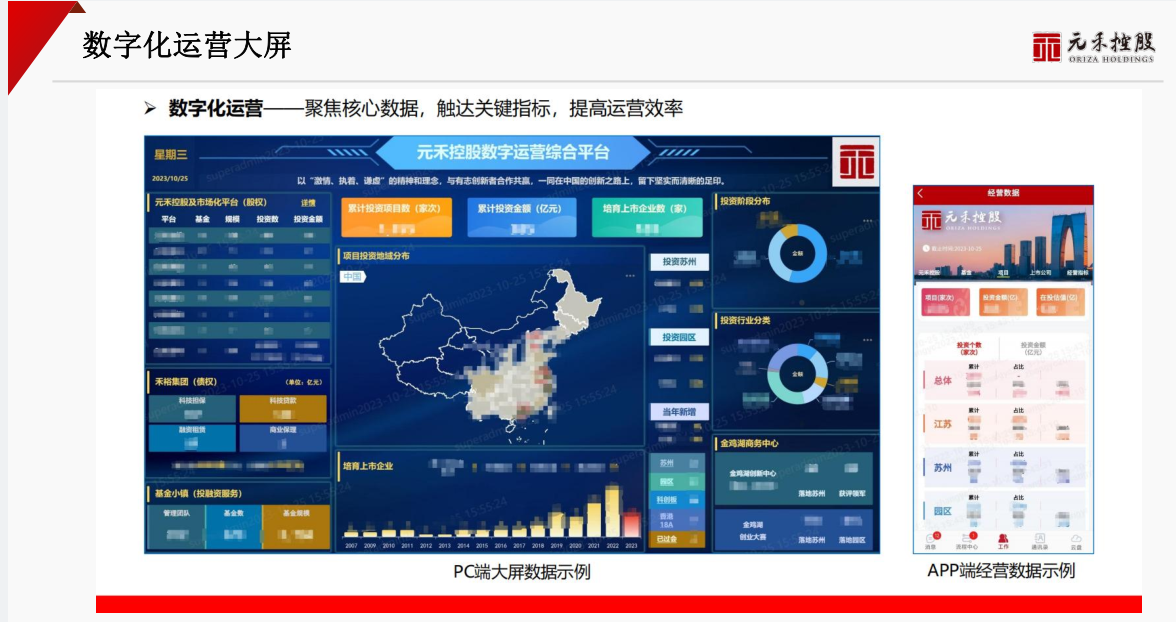Click the 基金数 tile in 基金小镇 panel
The image size is (1176, 622).
234,527
